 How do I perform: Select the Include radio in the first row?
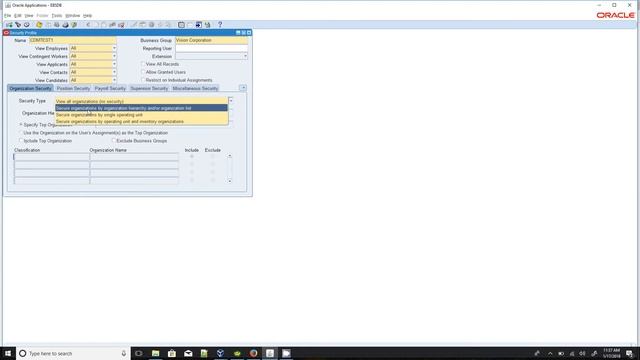click(x=192, y=157)
